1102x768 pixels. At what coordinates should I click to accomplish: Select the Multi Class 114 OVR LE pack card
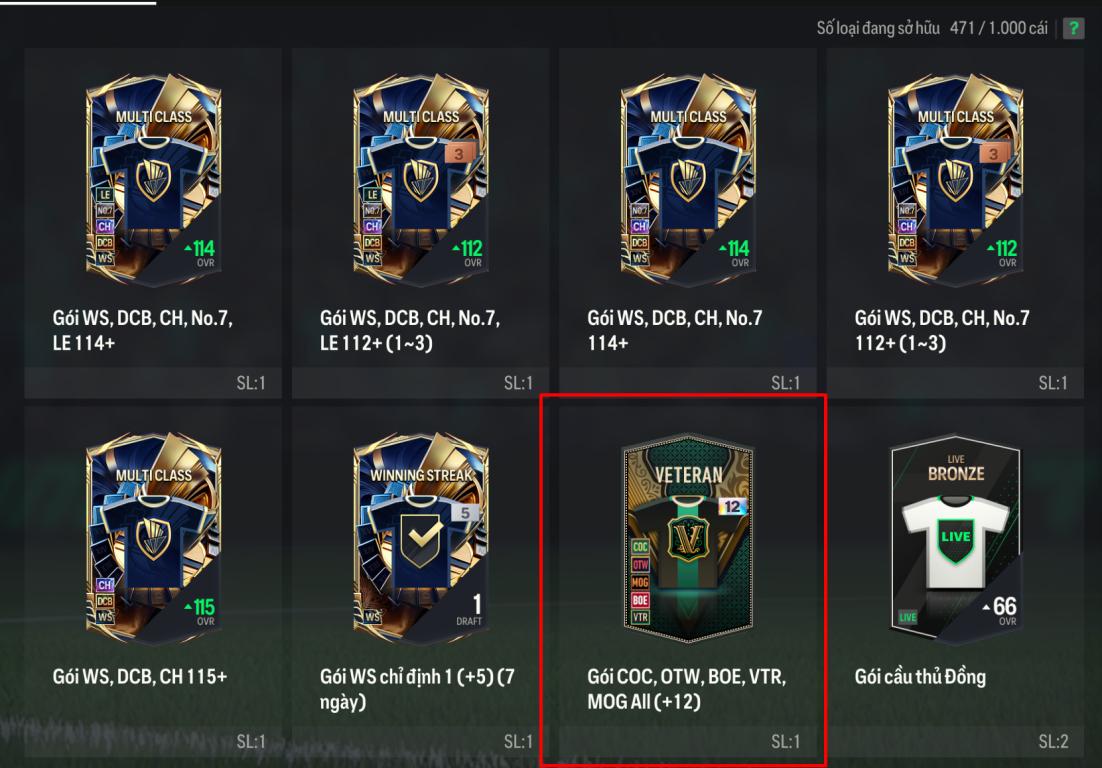pyautogui.click(x=153, y=181)
